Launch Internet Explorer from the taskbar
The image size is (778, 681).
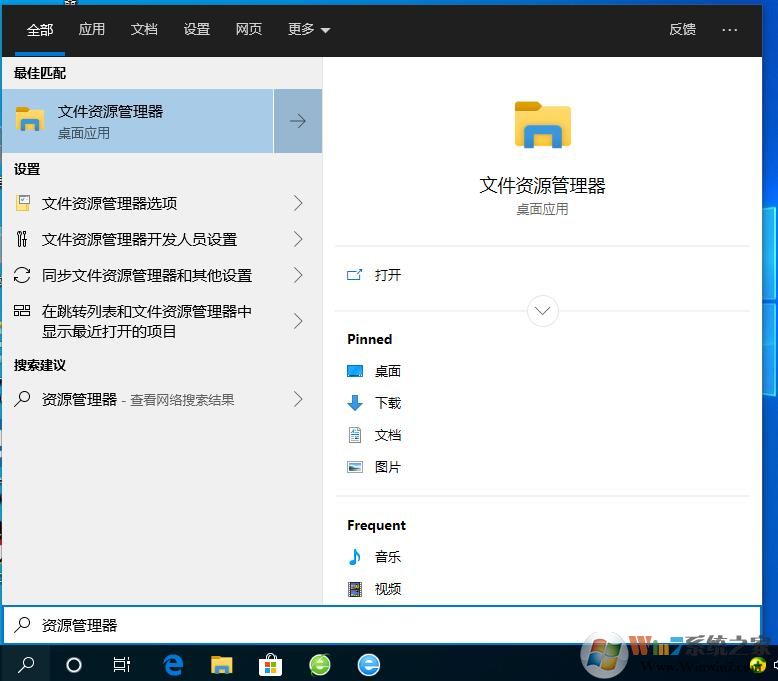[369, 665]
